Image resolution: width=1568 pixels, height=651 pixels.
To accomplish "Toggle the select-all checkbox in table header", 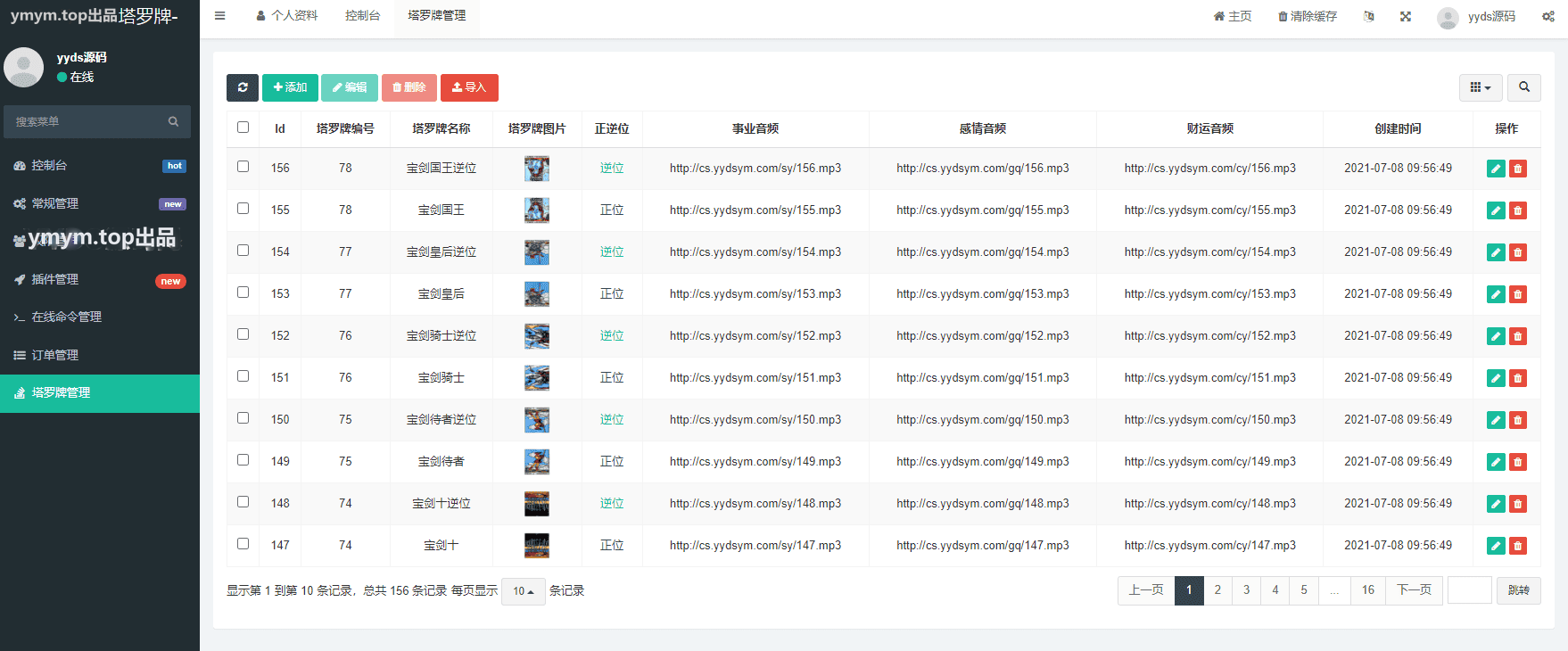I will pyautogui.click(x=243, y=128).
